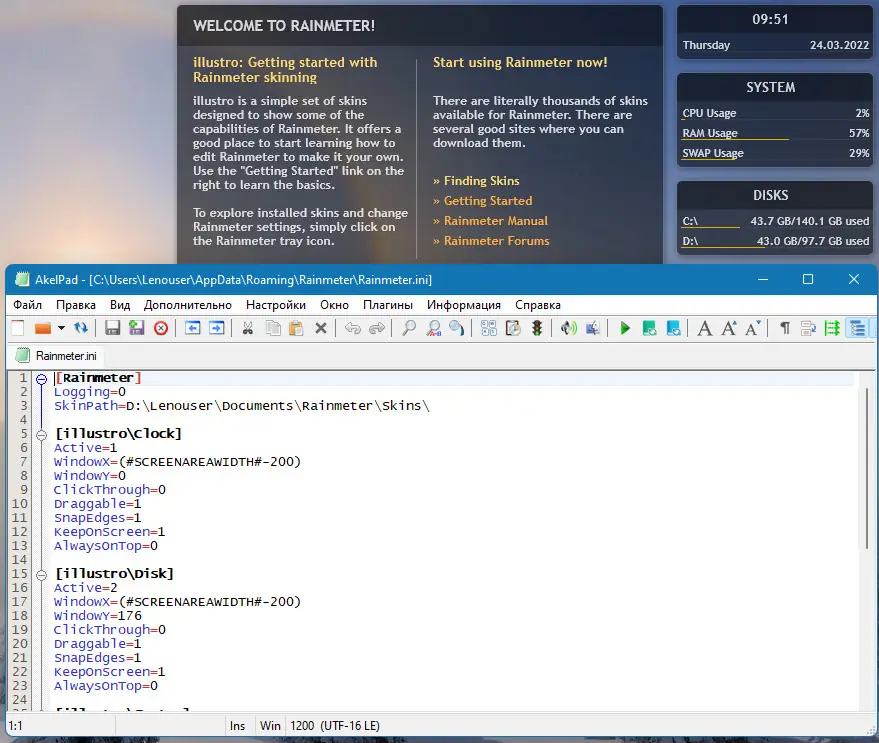Open font settings with the plain A icon
This screenshot has height=743, width=879.
[705, 328]
